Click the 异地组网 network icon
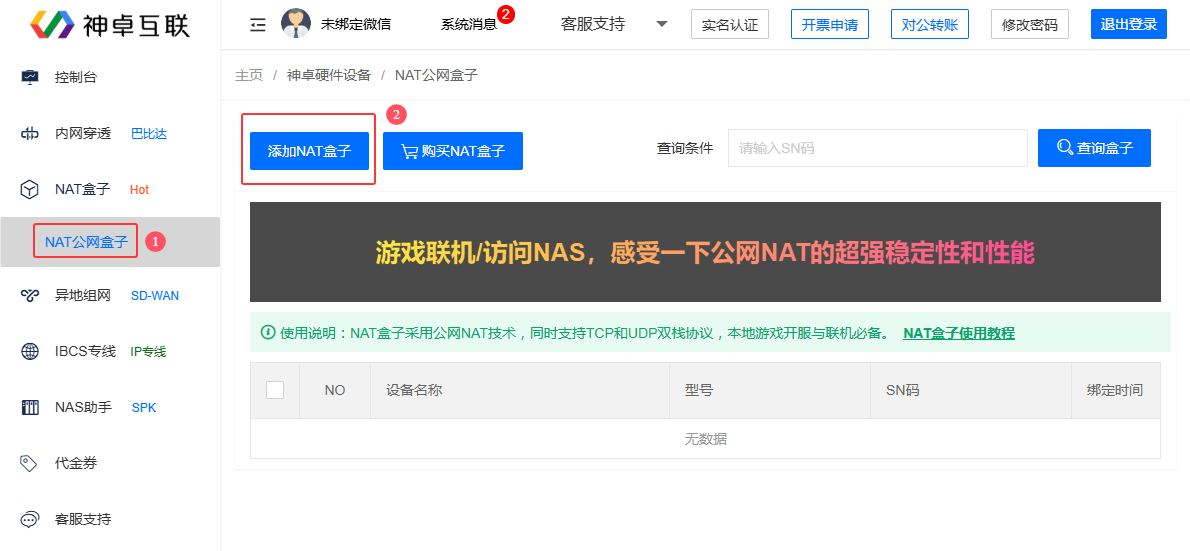Image resolution: width=1190 pixels, height=551 pixels. click(30, 295)
